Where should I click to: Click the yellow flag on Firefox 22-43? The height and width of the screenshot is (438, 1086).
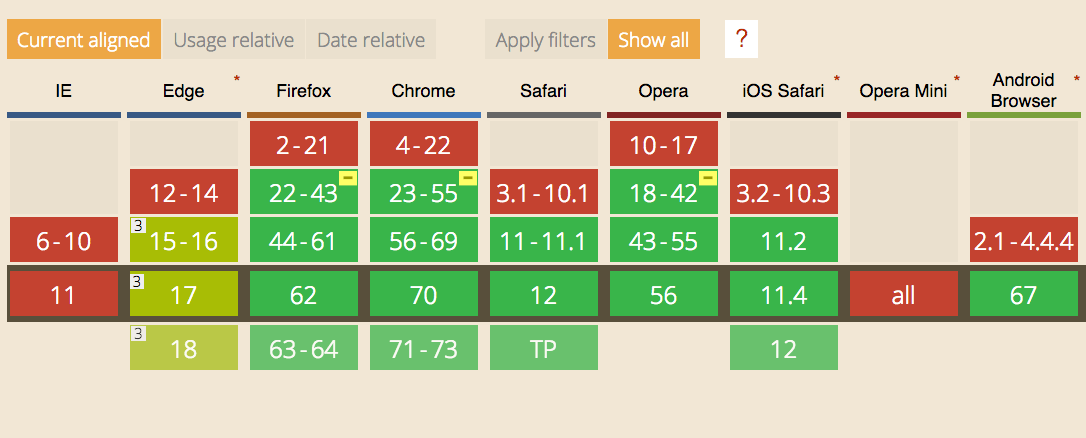pos(349,178)
